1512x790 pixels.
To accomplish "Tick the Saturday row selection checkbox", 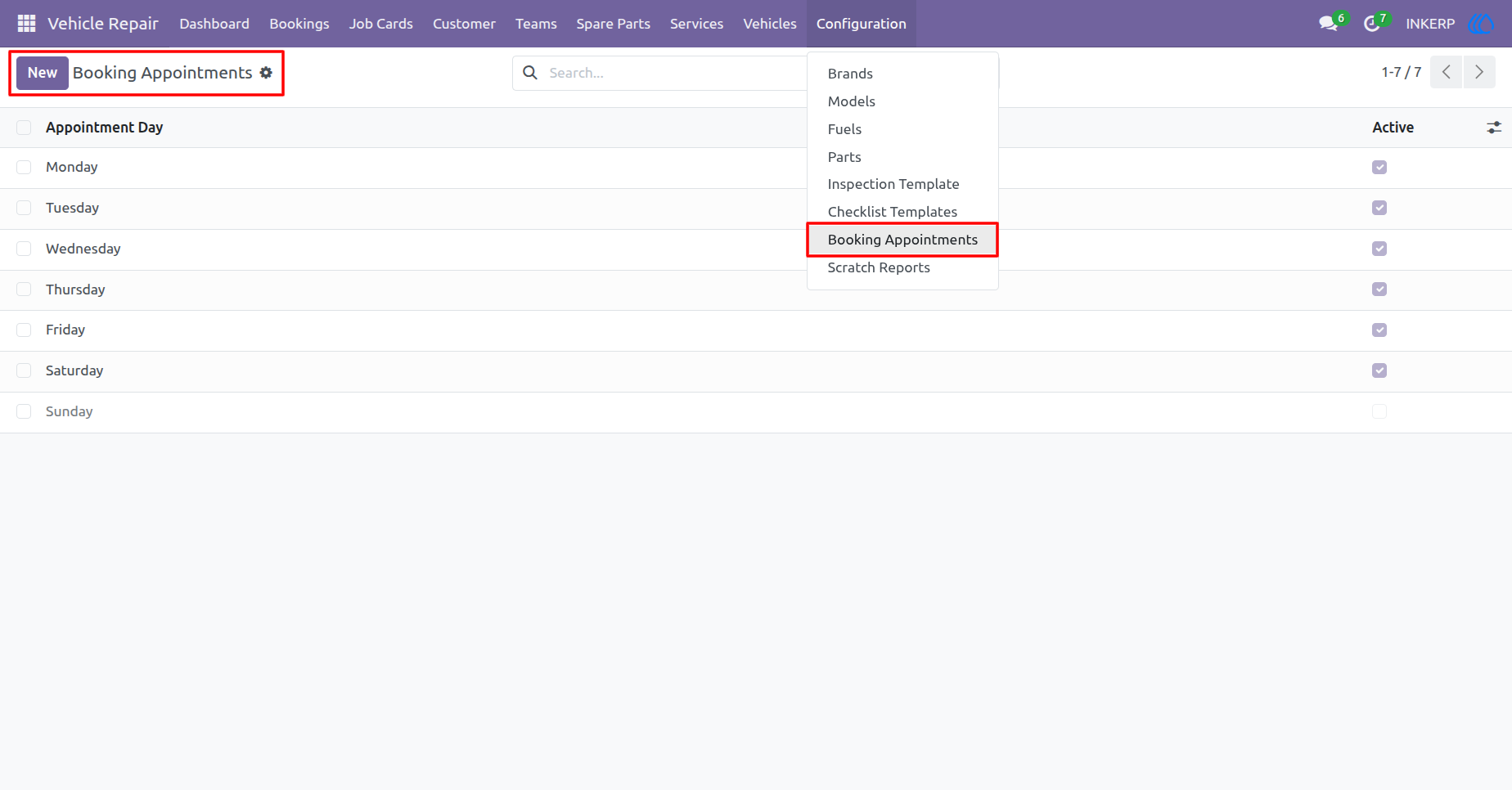I will pos(24,370).
